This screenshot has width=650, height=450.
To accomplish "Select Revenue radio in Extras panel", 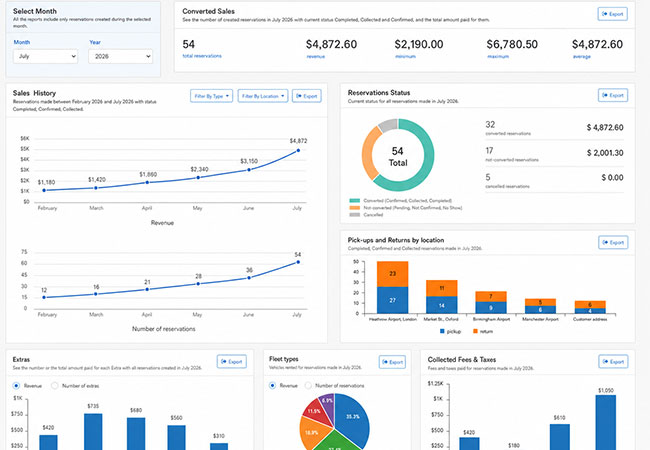I will tap(16, 386).
